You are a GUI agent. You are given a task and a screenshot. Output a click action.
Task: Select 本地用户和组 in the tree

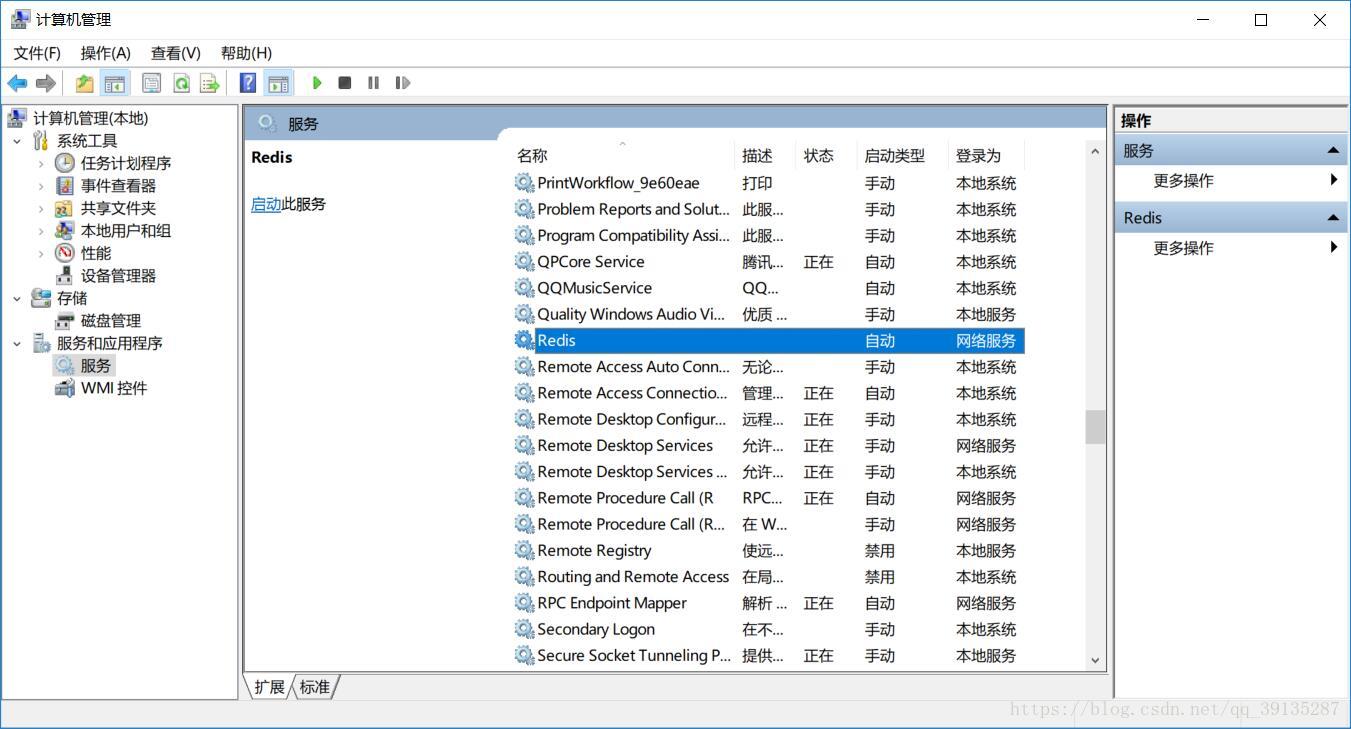(126, 231)
